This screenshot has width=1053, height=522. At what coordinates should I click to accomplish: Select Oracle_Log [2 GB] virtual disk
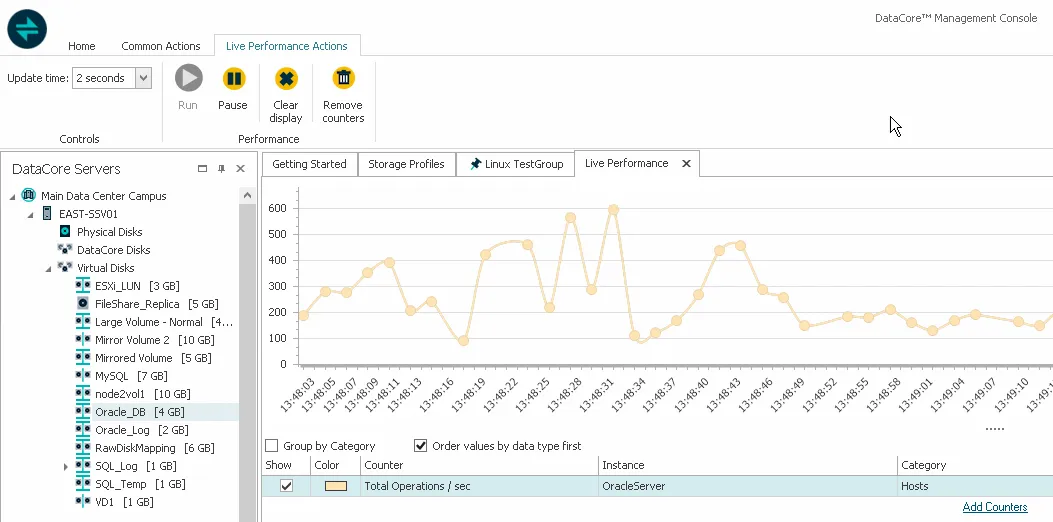142,430
